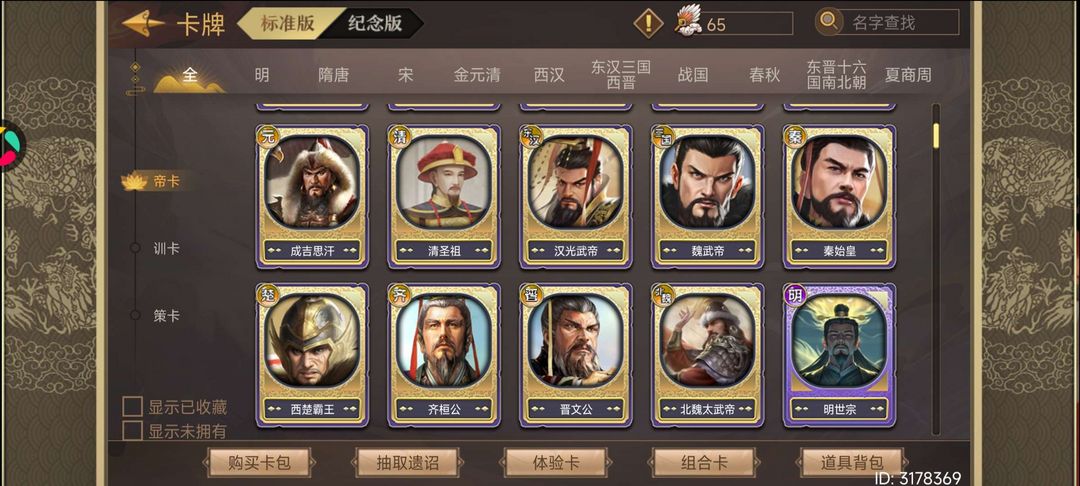This screenshot has height=486, width=1080.
Task: Switch to 纪念版 toggle
Action: tap(375, 23)
